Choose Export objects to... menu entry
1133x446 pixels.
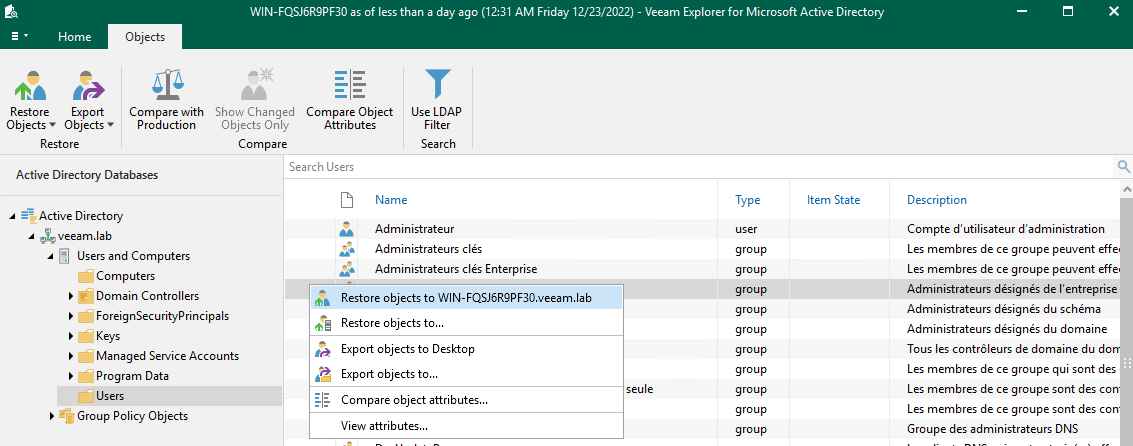(466, 374)
